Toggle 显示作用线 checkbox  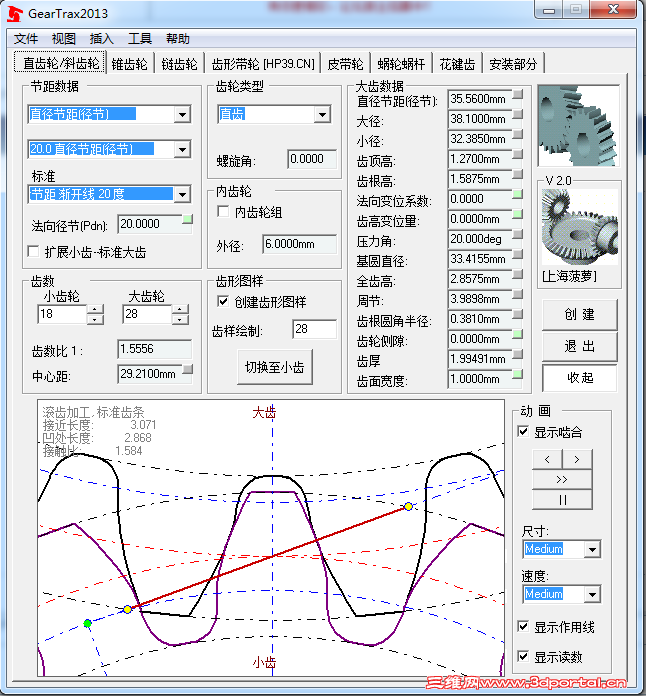tap(523, 626)
